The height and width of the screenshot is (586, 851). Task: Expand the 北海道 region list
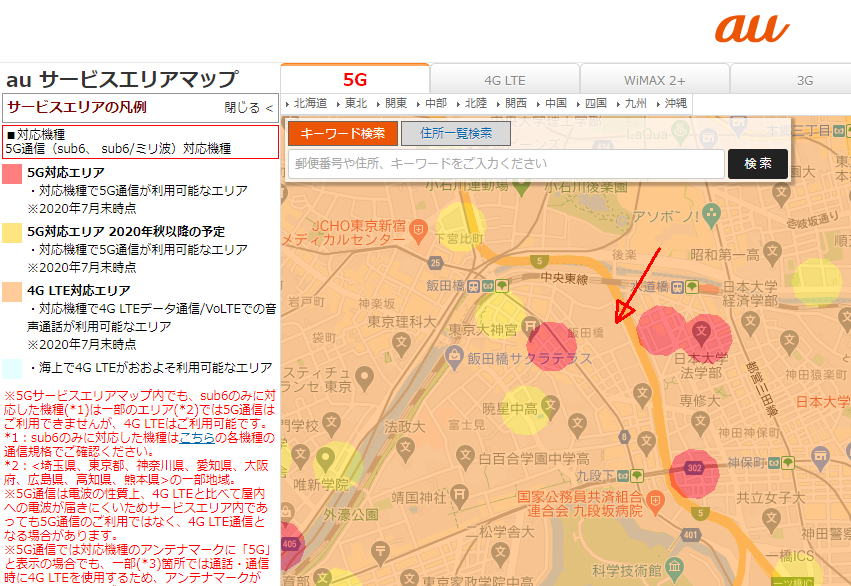coord(310,103)
